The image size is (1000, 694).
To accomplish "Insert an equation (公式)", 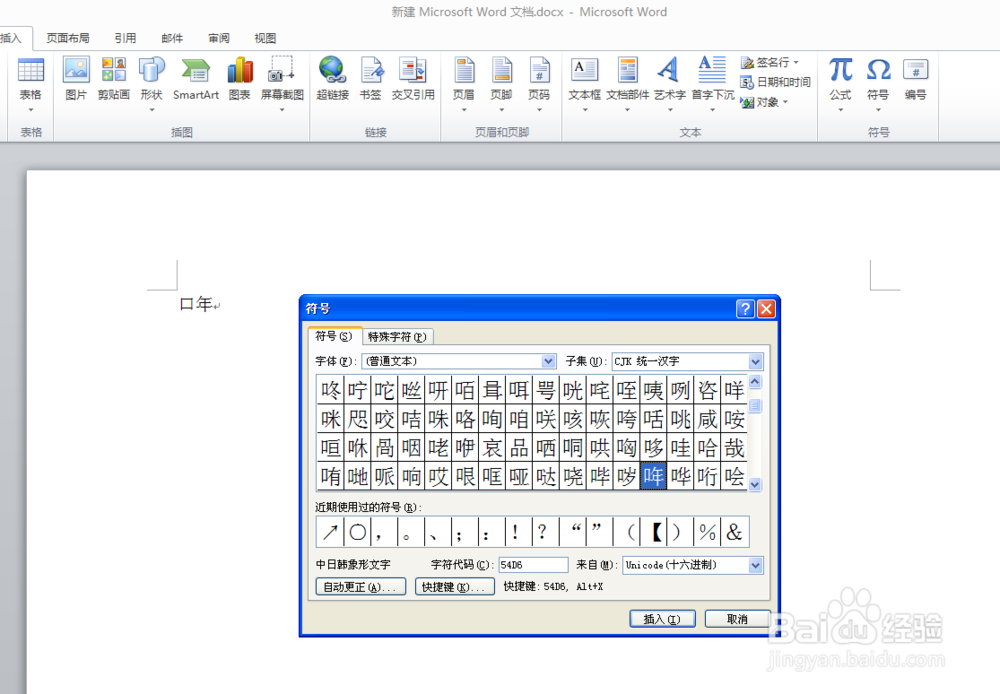I will (841, 79).
